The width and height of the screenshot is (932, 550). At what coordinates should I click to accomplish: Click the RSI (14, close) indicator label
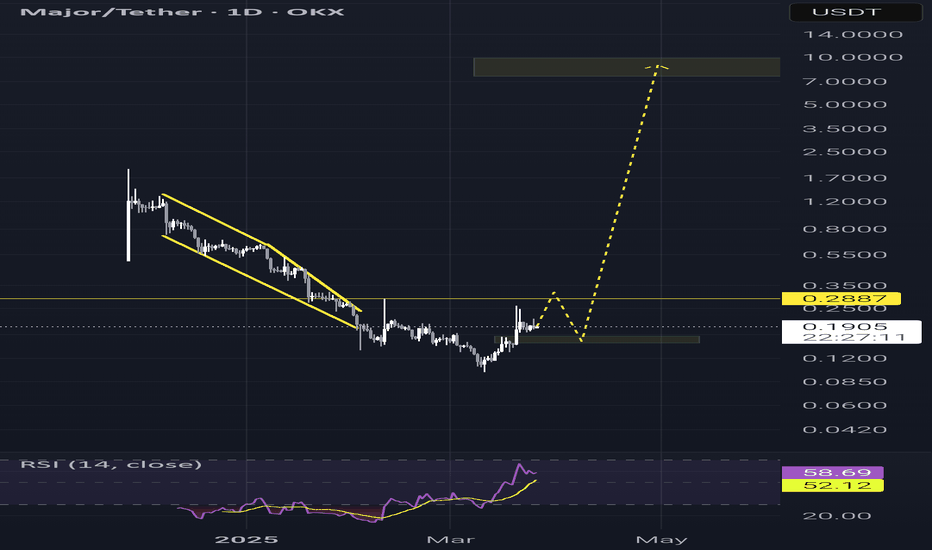click(x=111, y=464)
